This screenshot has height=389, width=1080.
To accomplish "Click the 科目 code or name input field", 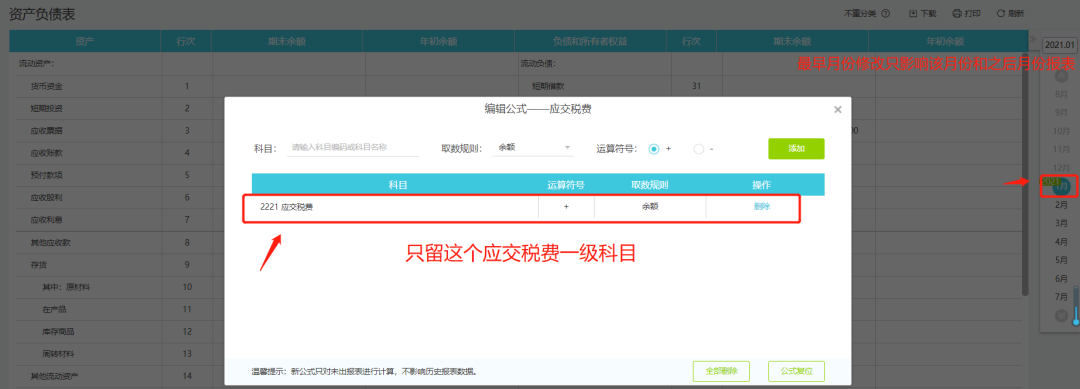I will point(353,147).
